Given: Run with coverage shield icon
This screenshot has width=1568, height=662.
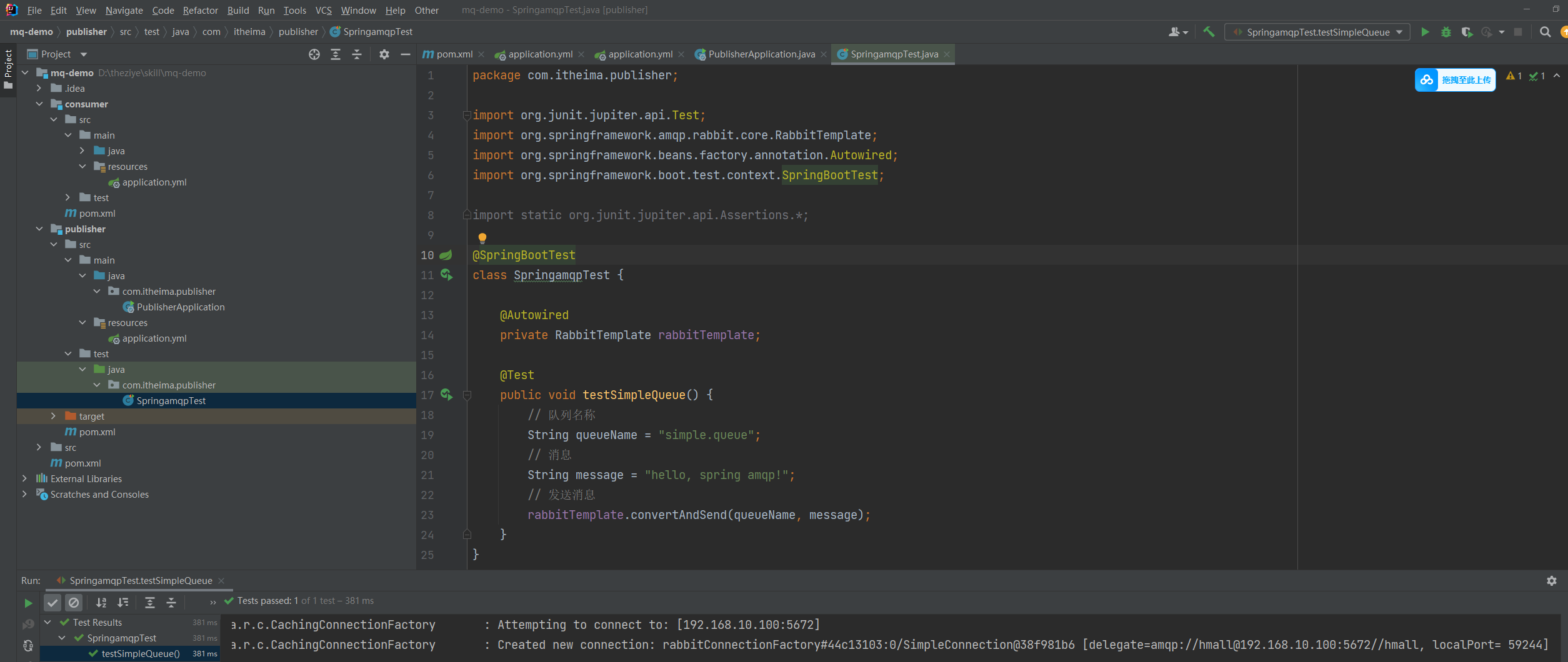Looking at the screenshot, I should (1467, 32).
